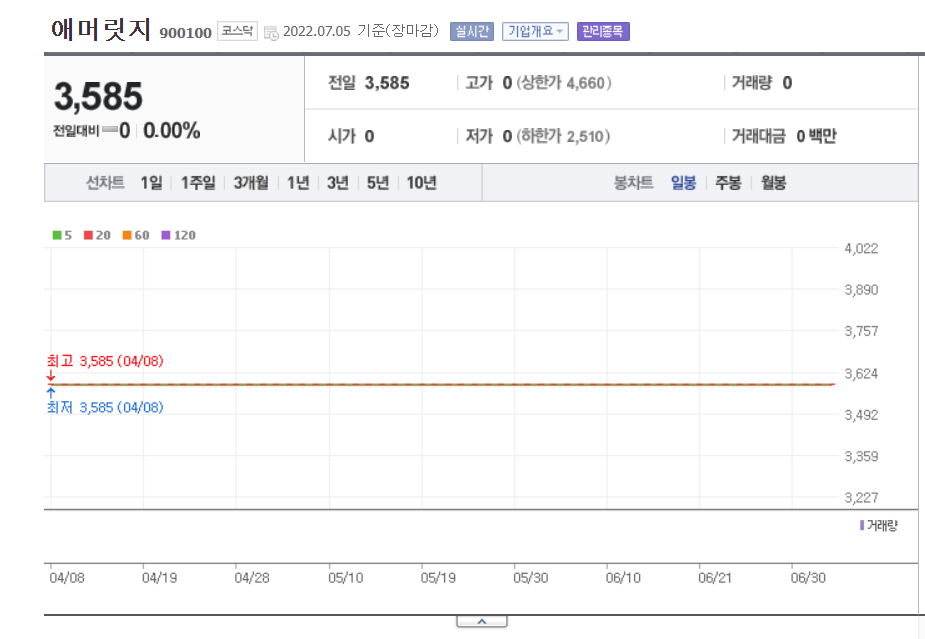This screenshot has width=925, height=639.
Task: Select the 3개월 line chart period
Action: tap(251, 183)
